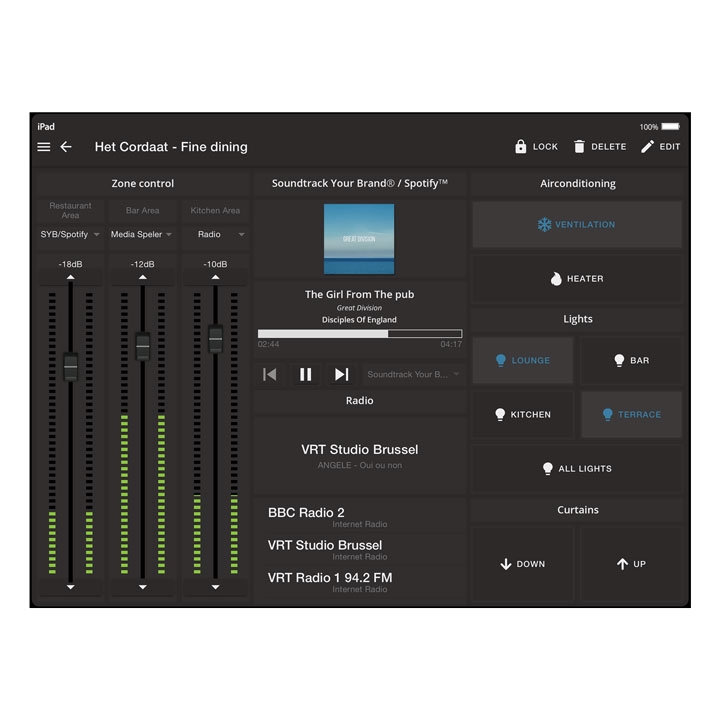Click the Bar Area zone label
This screenshot has width=720, height=720.
(x=143, y=210)
